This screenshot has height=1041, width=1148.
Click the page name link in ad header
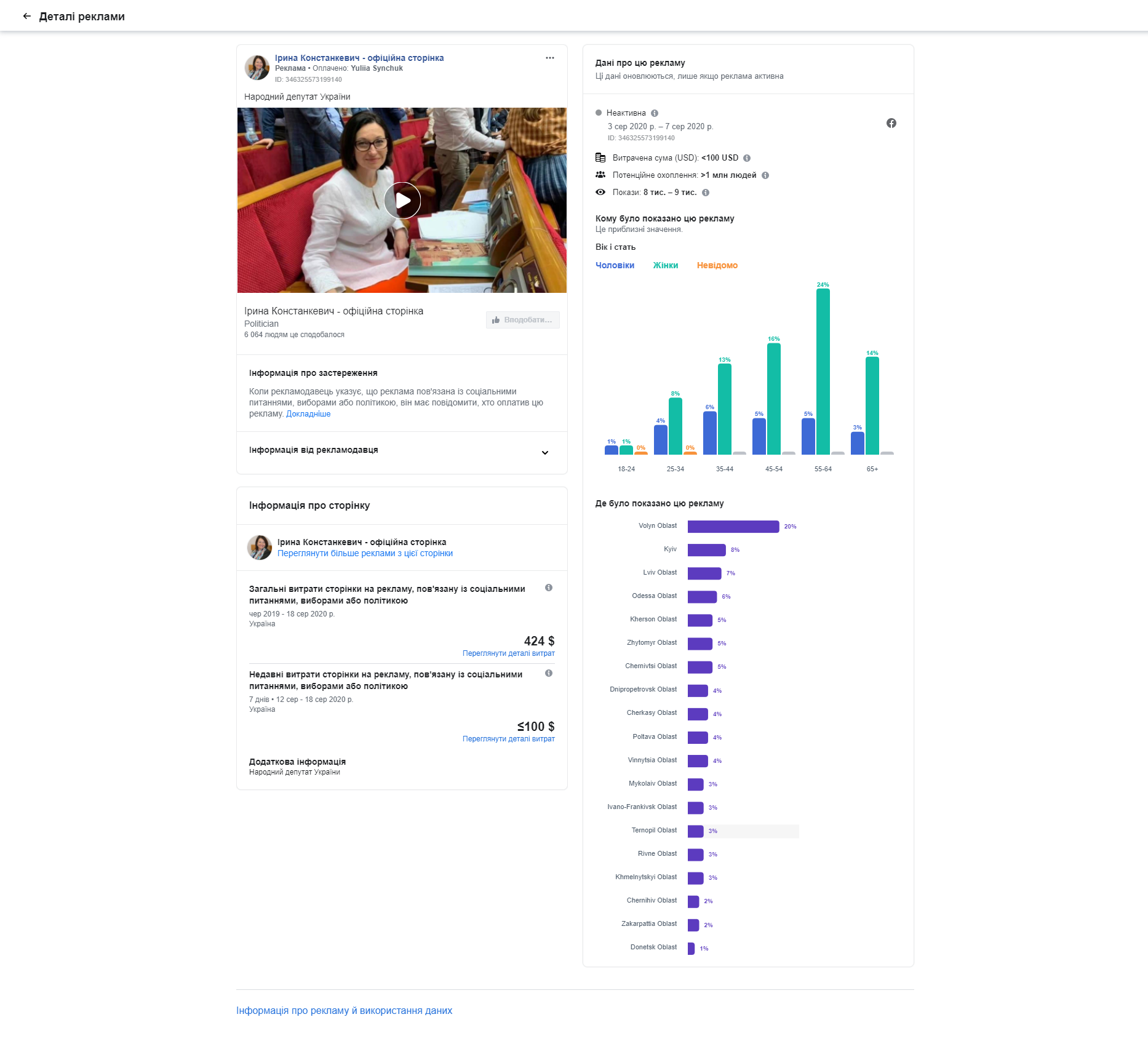[x=359, y=58]
